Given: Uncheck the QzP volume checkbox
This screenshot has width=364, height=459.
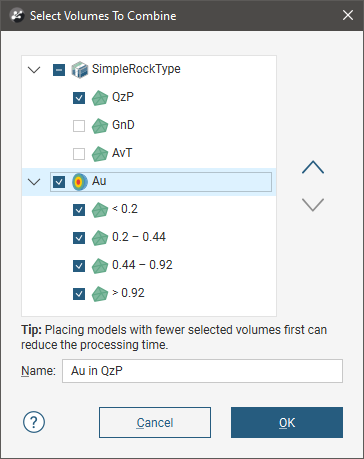Looking at the screenshot, I should 79,98.
